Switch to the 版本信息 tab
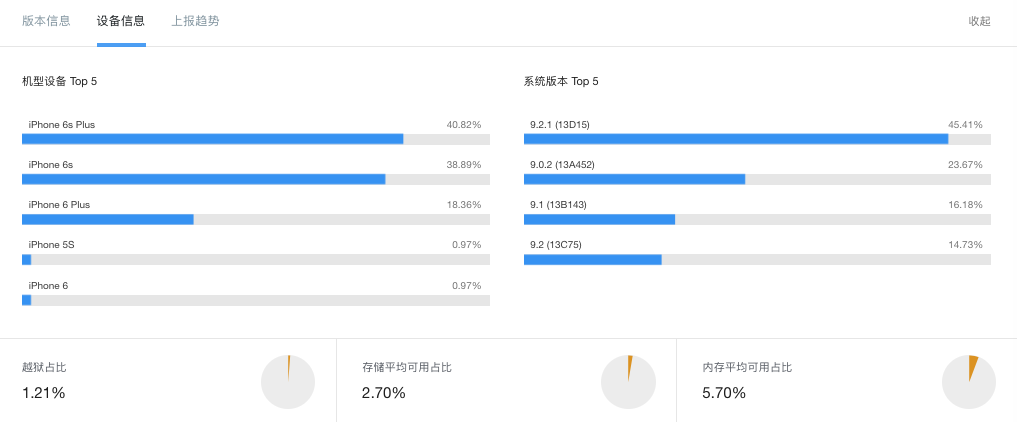The image size is (1017, 422). [x=46, y=21]
